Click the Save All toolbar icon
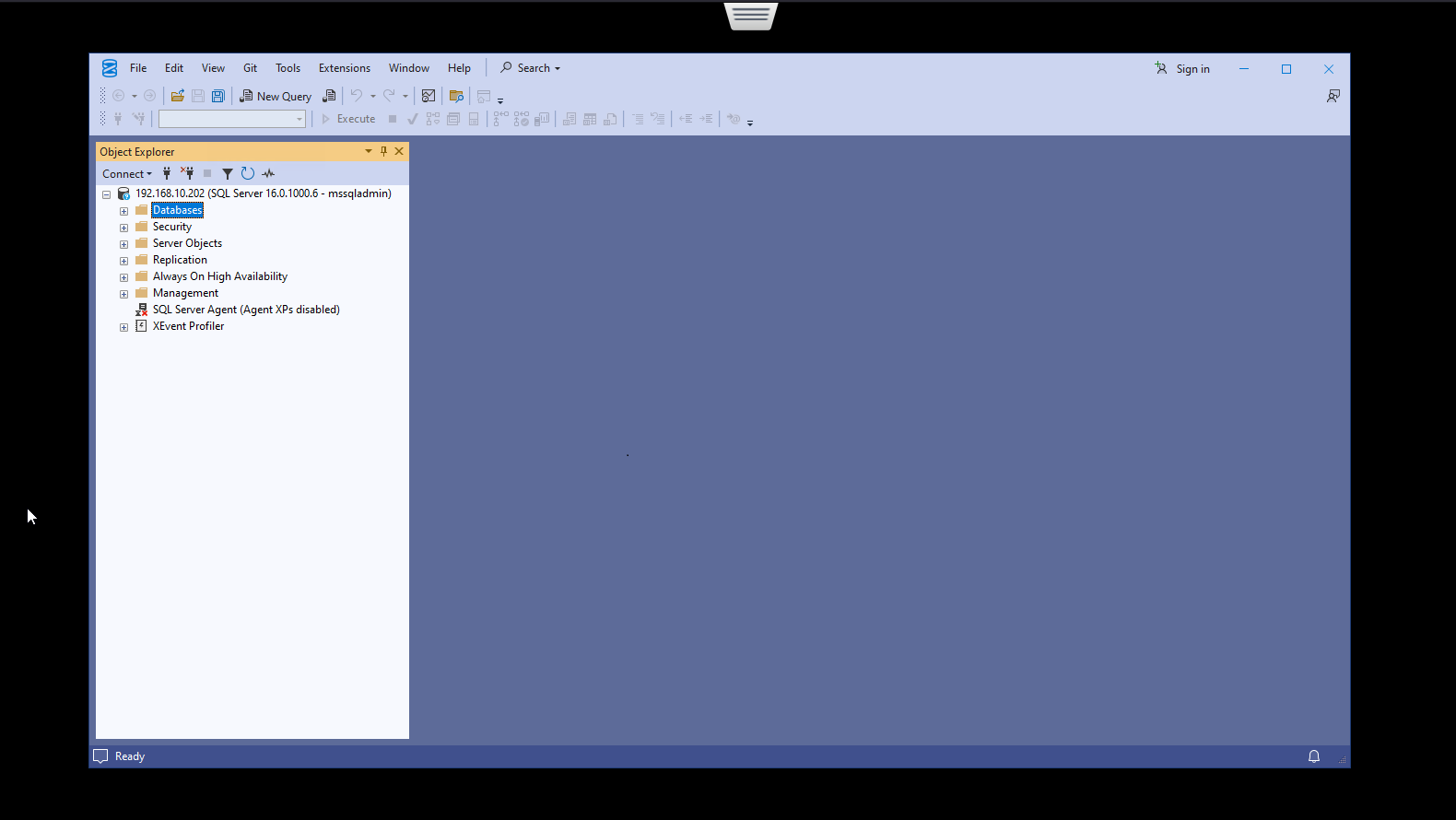 click(218, 96)
